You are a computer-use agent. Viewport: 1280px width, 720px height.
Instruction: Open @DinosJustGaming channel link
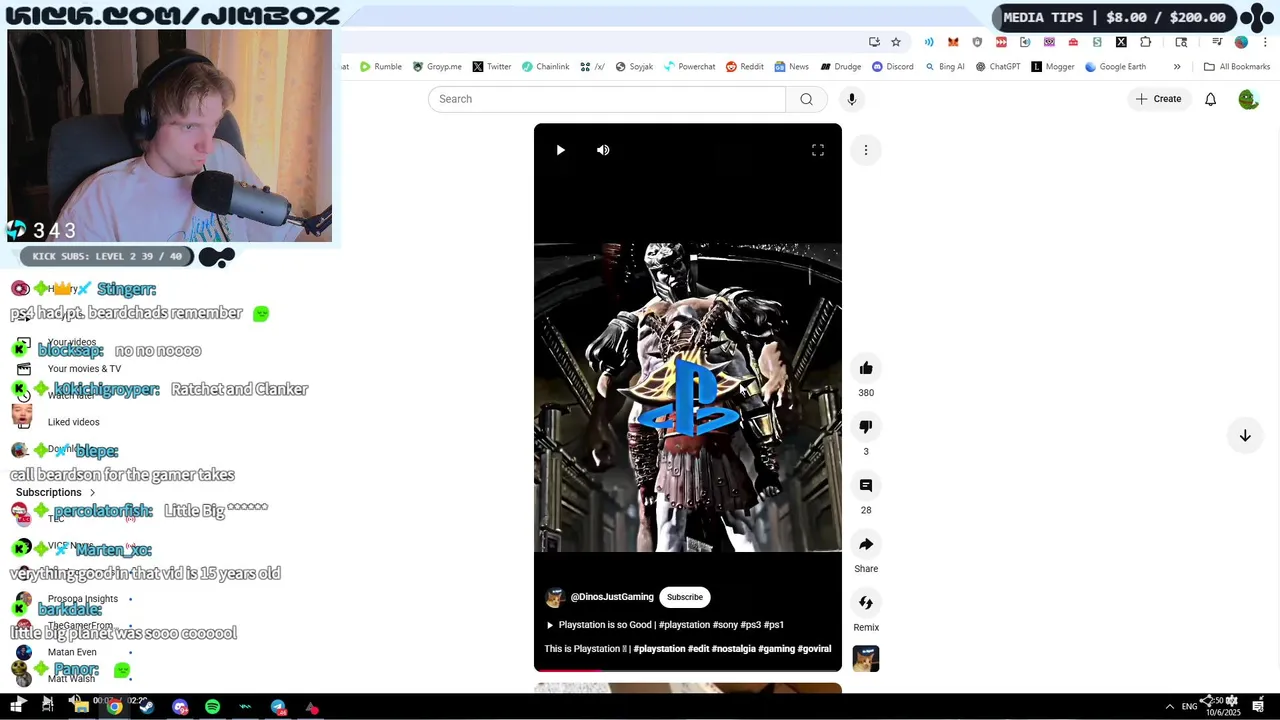tap(612, 597)
